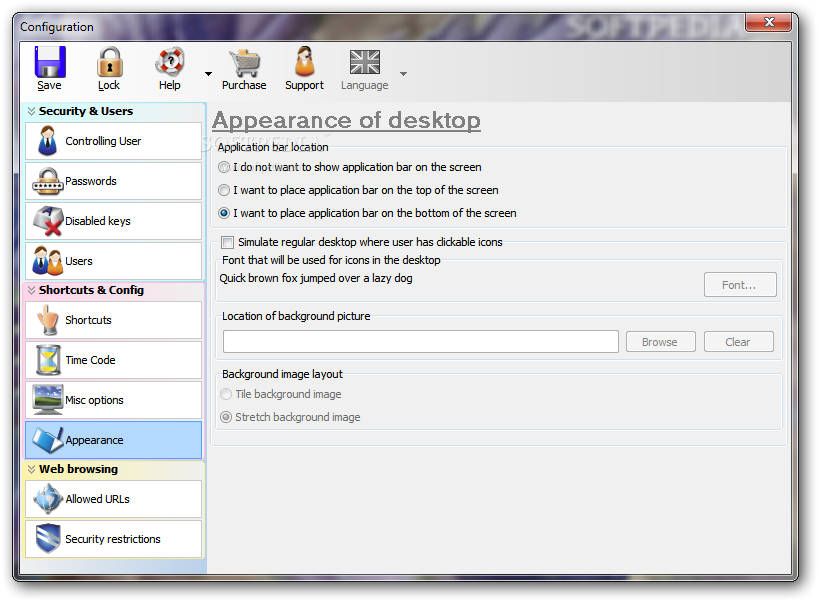Open Controlling User settings page
Viewport: 819px width, 602px height.
pos(113,141)
